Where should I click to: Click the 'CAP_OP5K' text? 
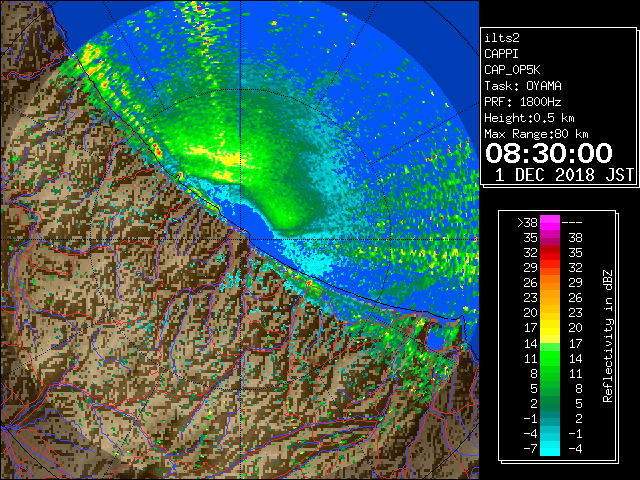(512, 70)
